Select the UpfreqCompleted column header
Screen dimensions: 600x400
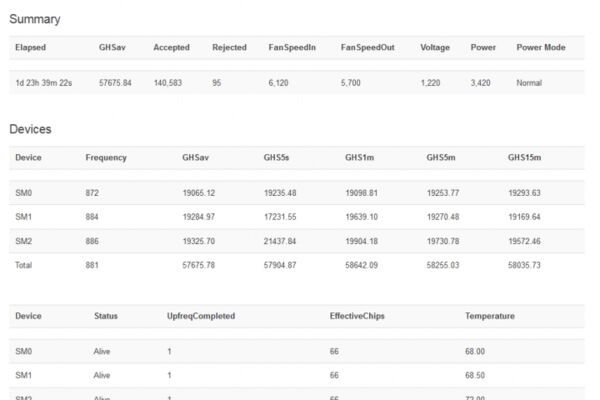click(x=201, y=316)
